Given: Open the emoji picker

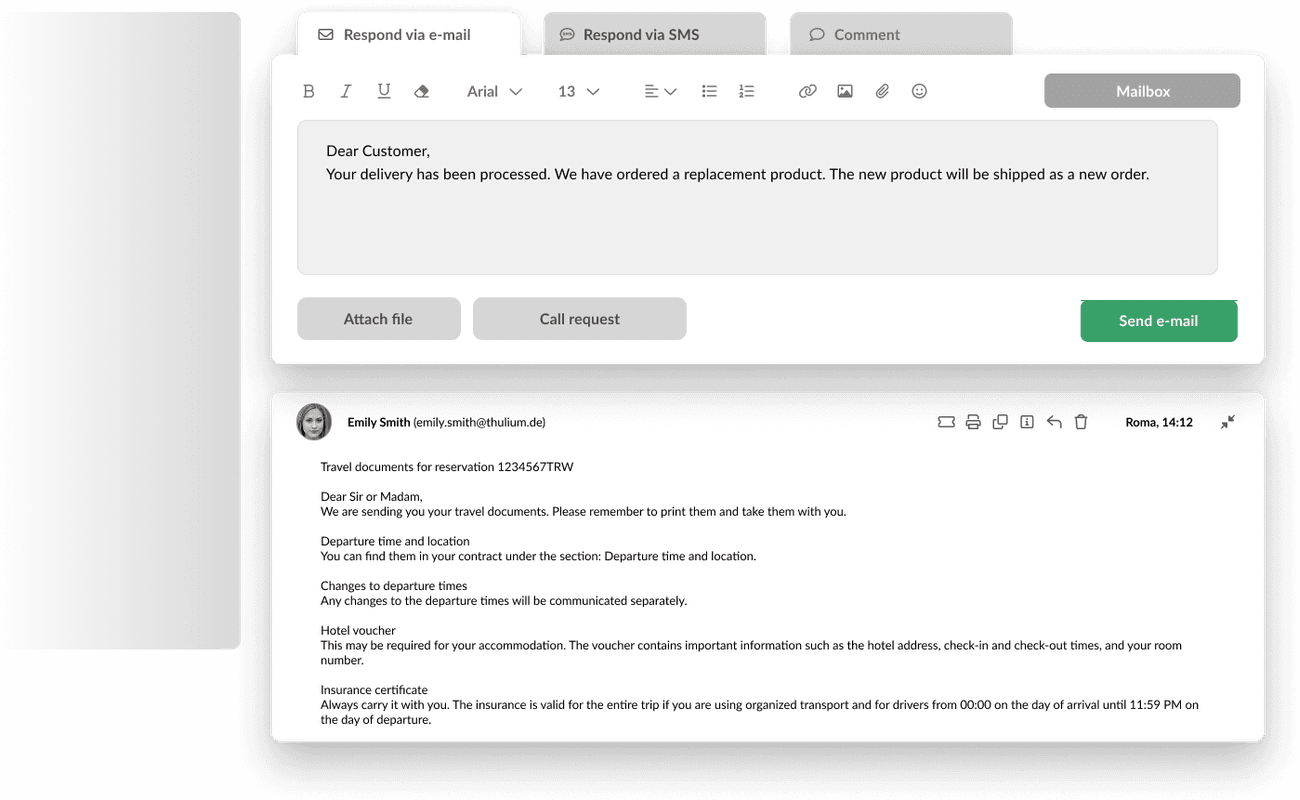Looking at the screenshot, I should coord(920,91).
